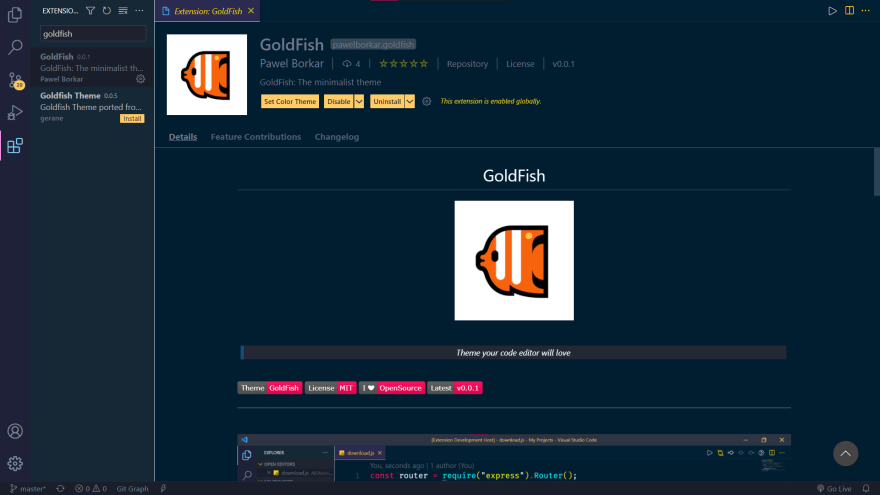Open the Search view in activity bar
The image size is (880, 495).
coord(15,47)
